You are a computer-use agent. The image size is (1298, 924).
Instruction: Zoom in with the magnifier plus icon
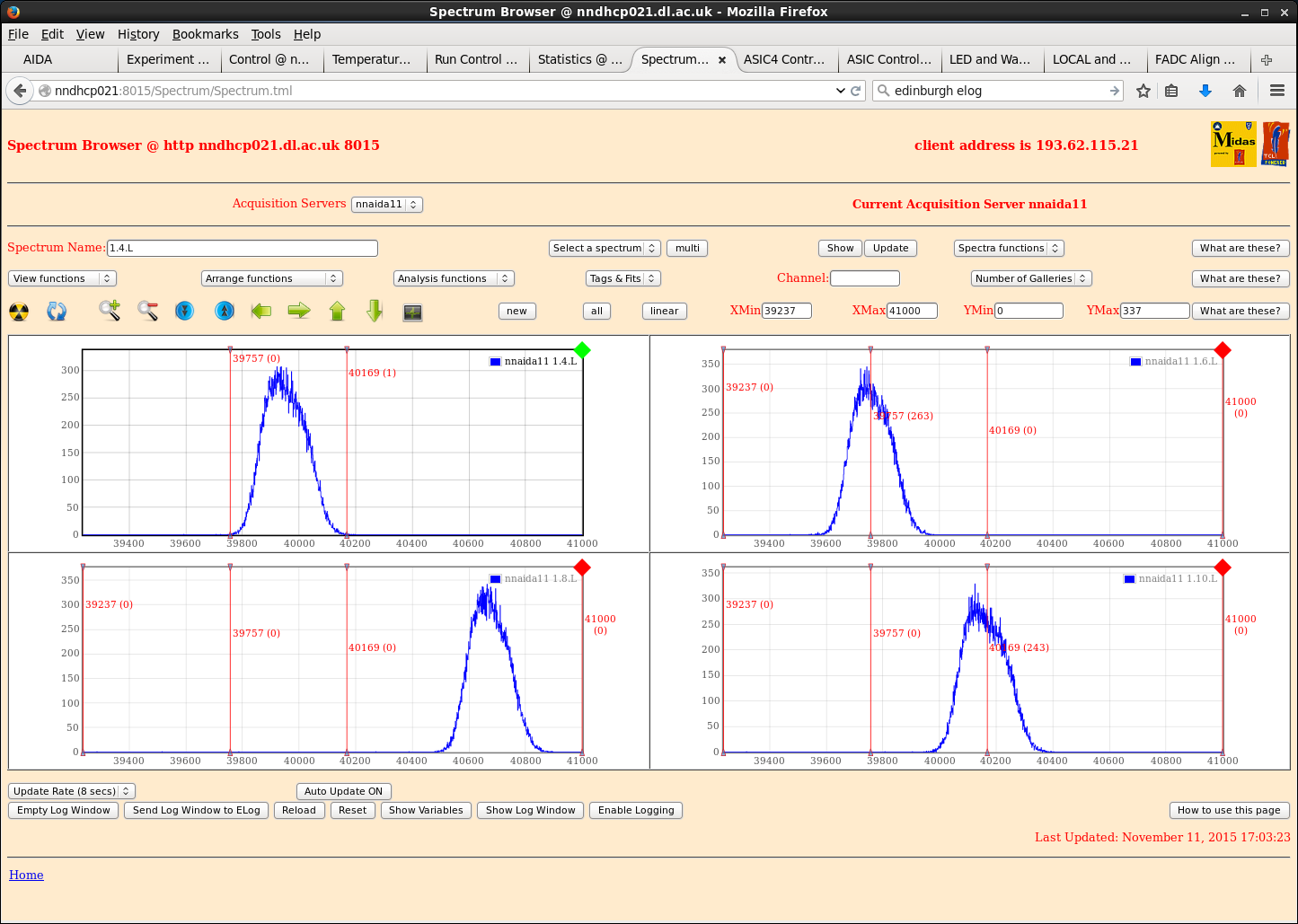point(110,311)
